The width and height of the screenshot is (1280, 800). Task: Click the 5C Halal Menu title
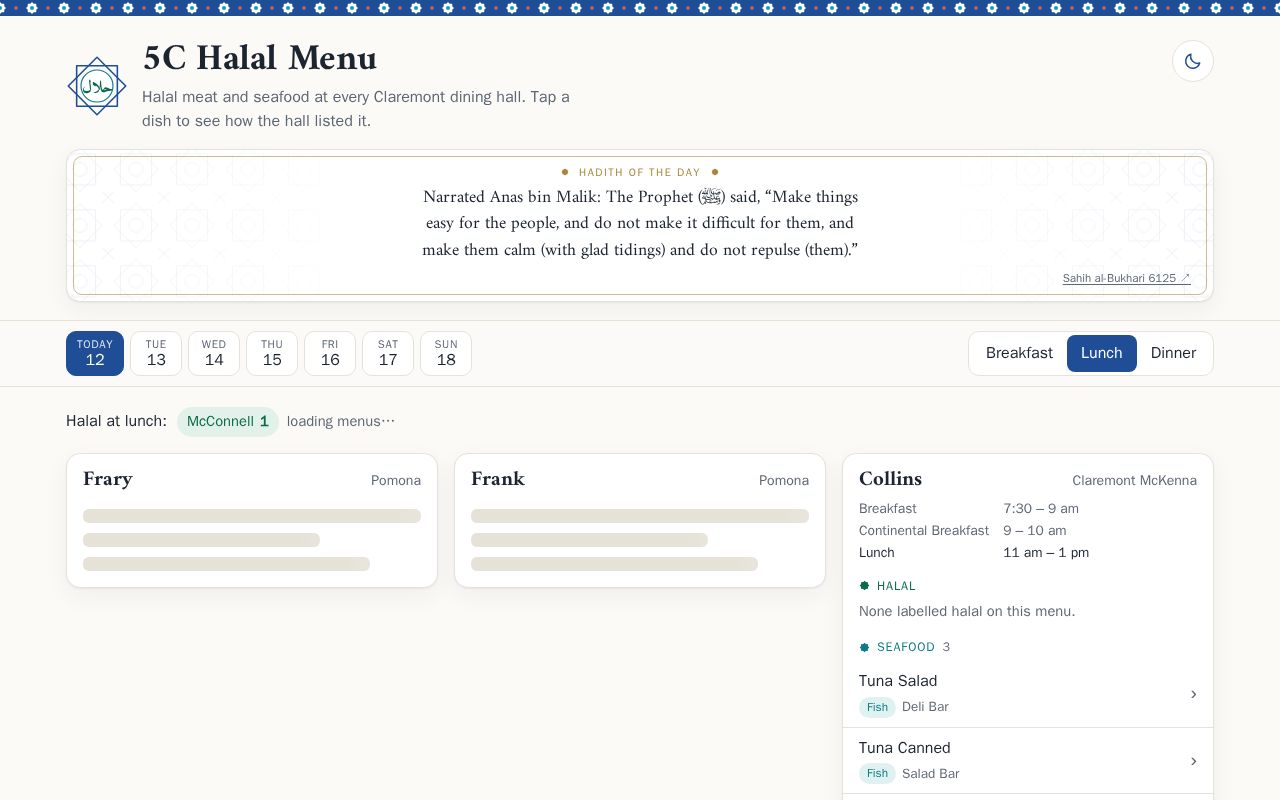coord(260,58)
